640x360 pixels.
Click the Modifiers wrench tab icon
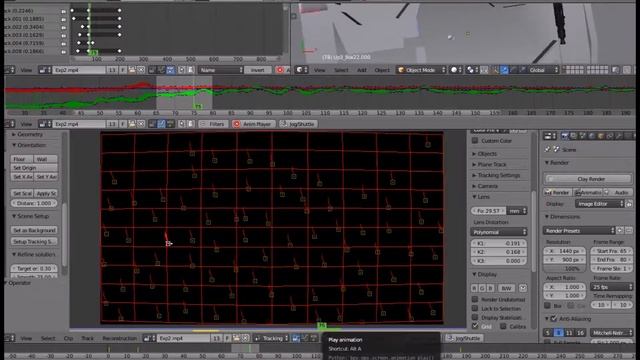coord(618,136)
